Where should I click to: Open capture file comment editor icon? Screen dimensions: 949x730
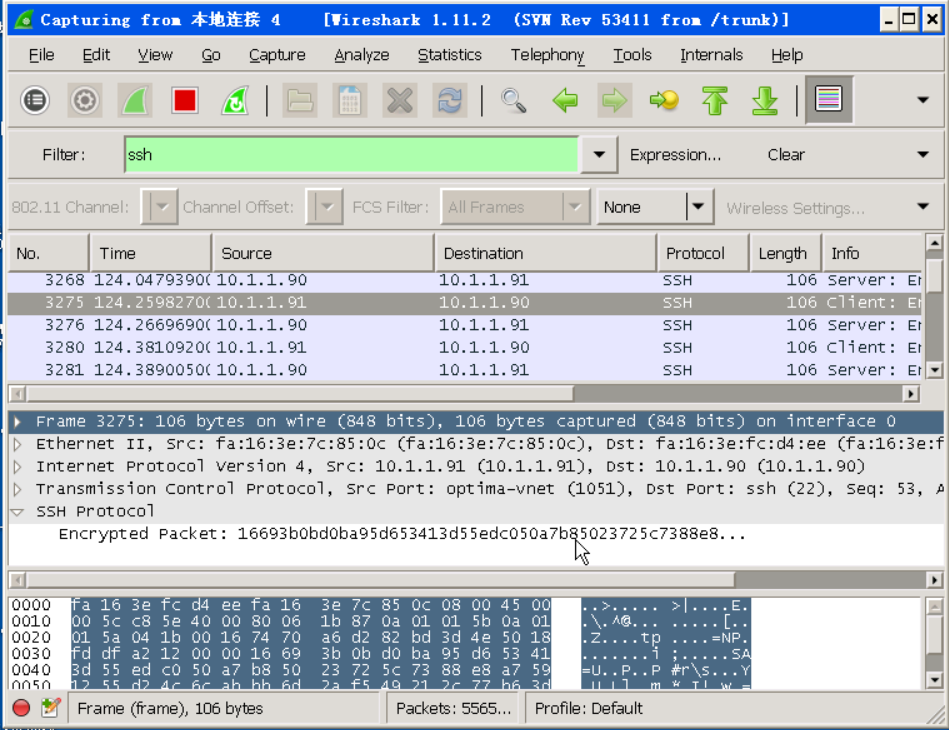(51, 707)
